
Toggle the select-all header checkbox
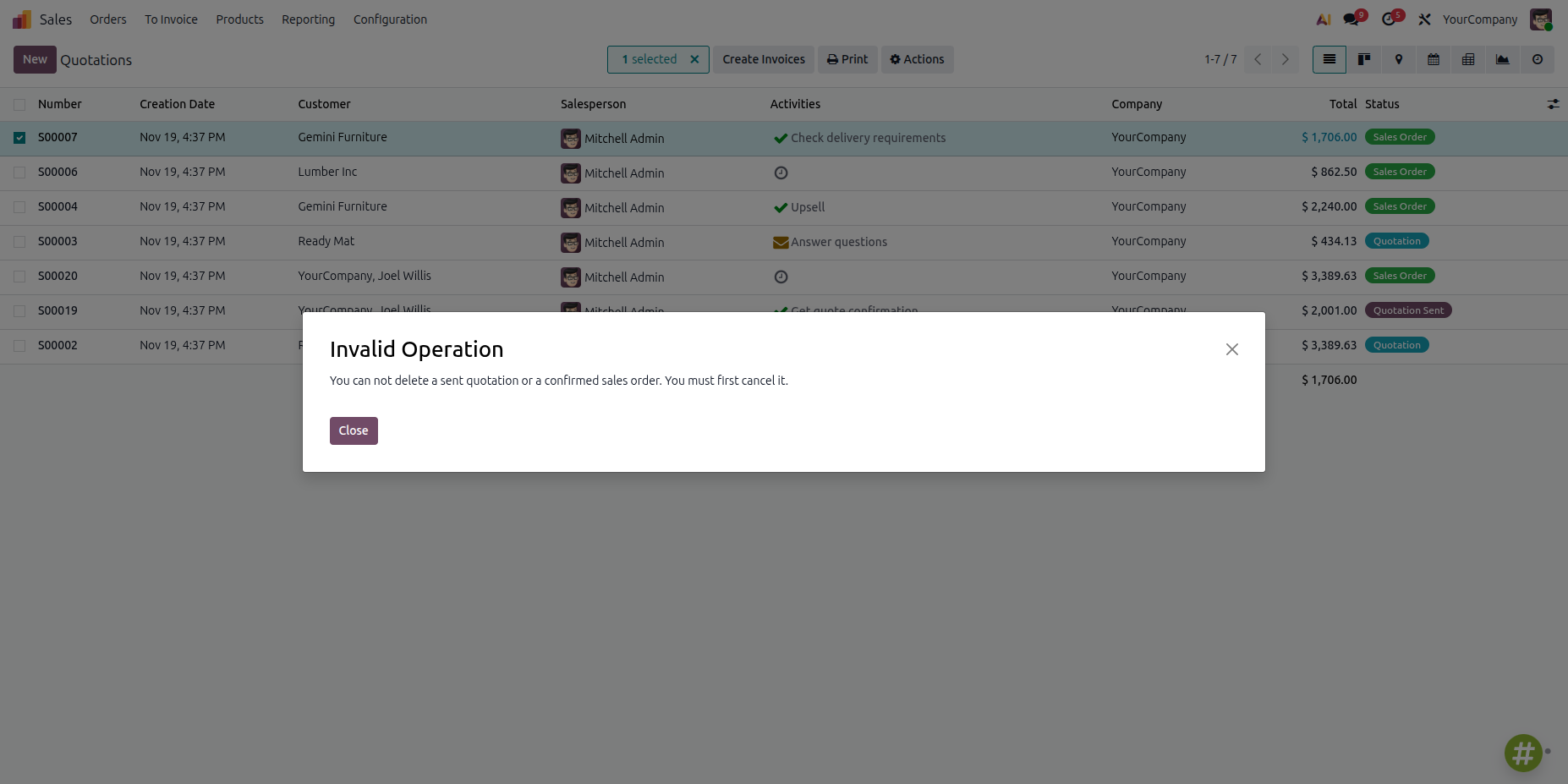point(19,105)
